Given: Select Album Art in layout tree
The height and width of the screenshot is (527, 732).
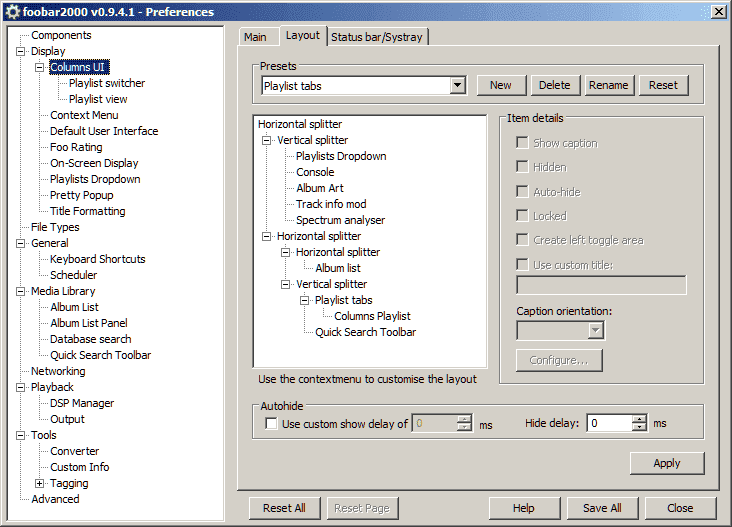Looking at the screenshot, I should coord(320,188).
